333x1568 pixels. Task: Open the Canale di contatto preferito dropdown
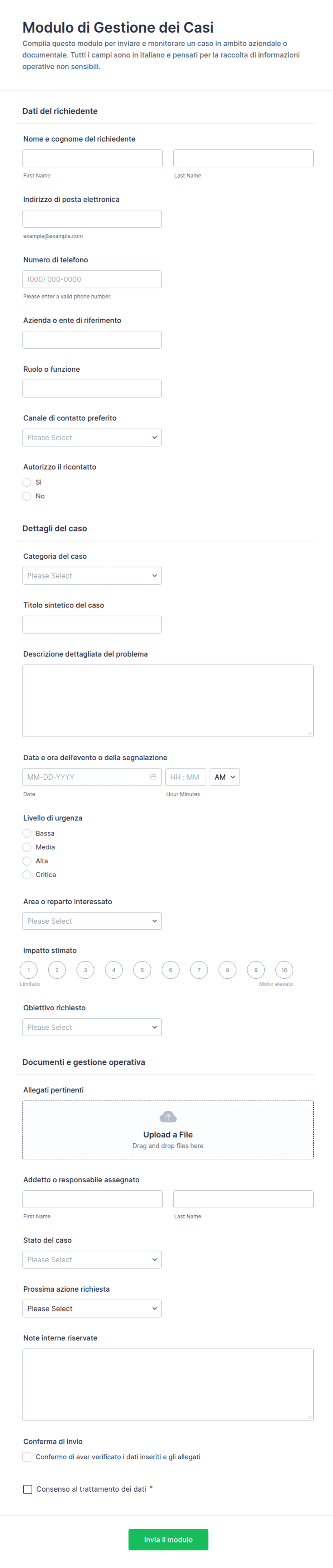(x=92, y=438)
